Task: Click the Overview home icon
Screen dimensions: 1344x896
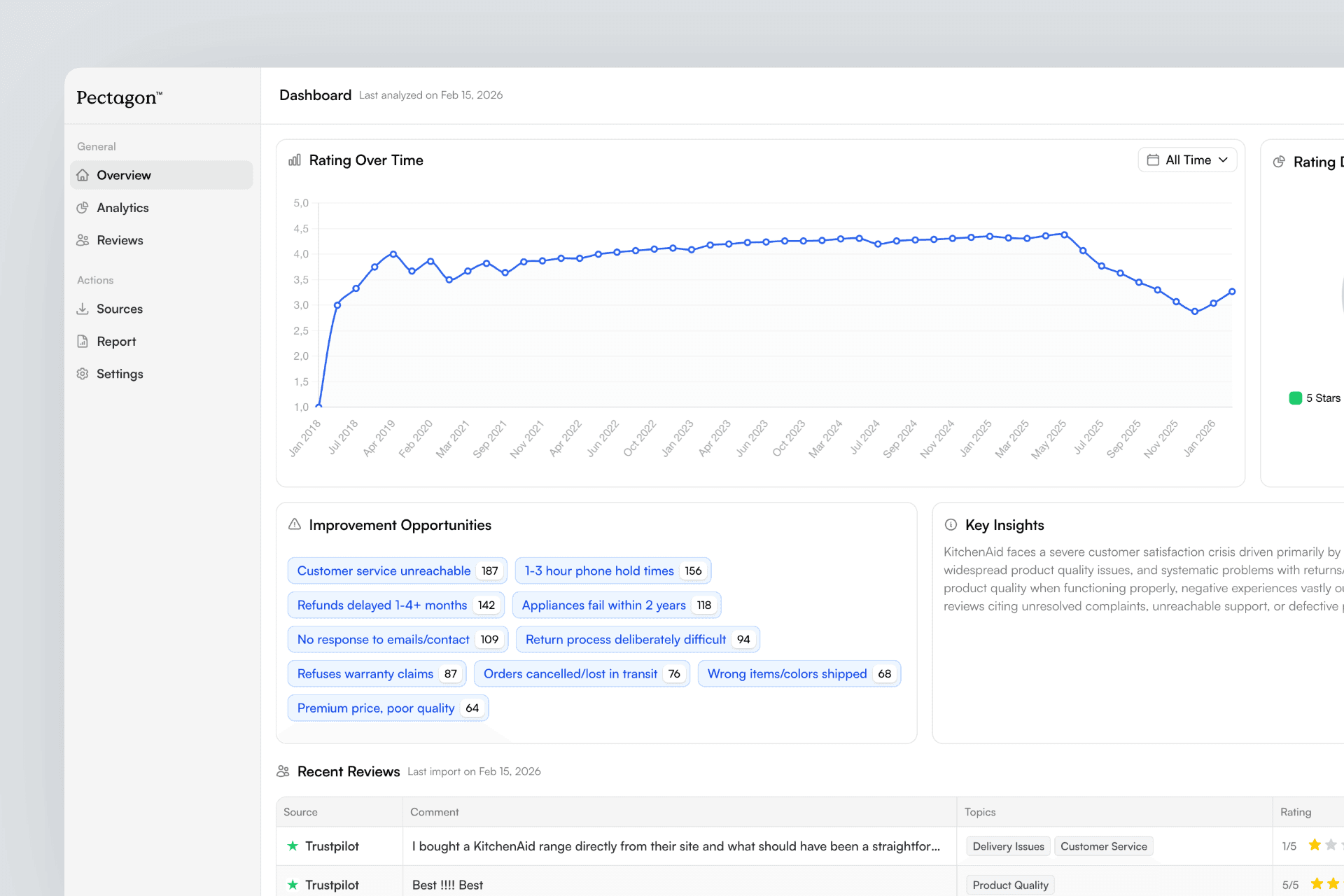Action: [x=83, y=175]
